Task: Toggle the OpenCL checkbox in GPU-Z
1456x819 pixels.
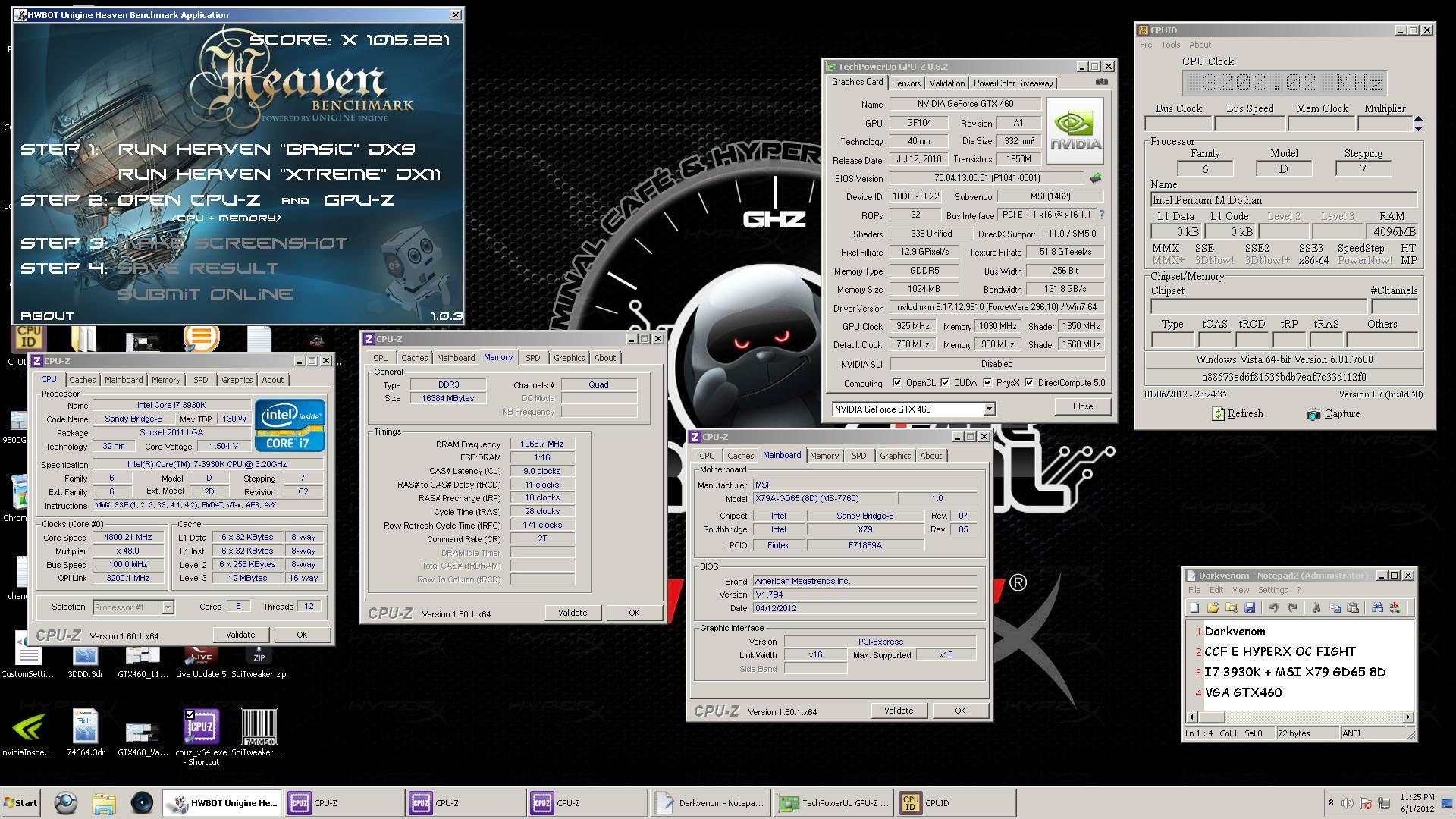Action: [x=897, y=382]
